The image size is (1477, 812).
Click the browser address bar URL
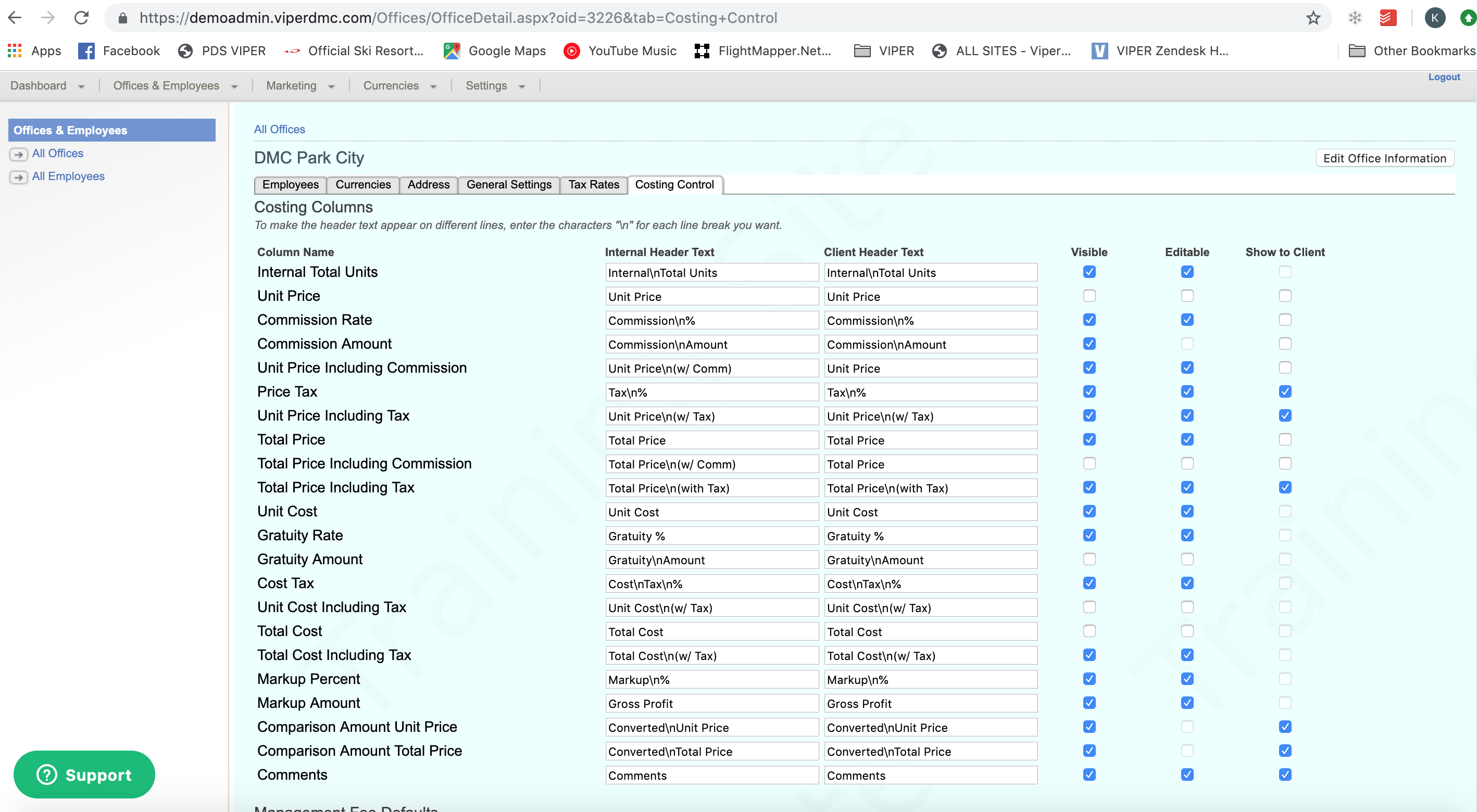pyautogui.click(x=459, y=18)
